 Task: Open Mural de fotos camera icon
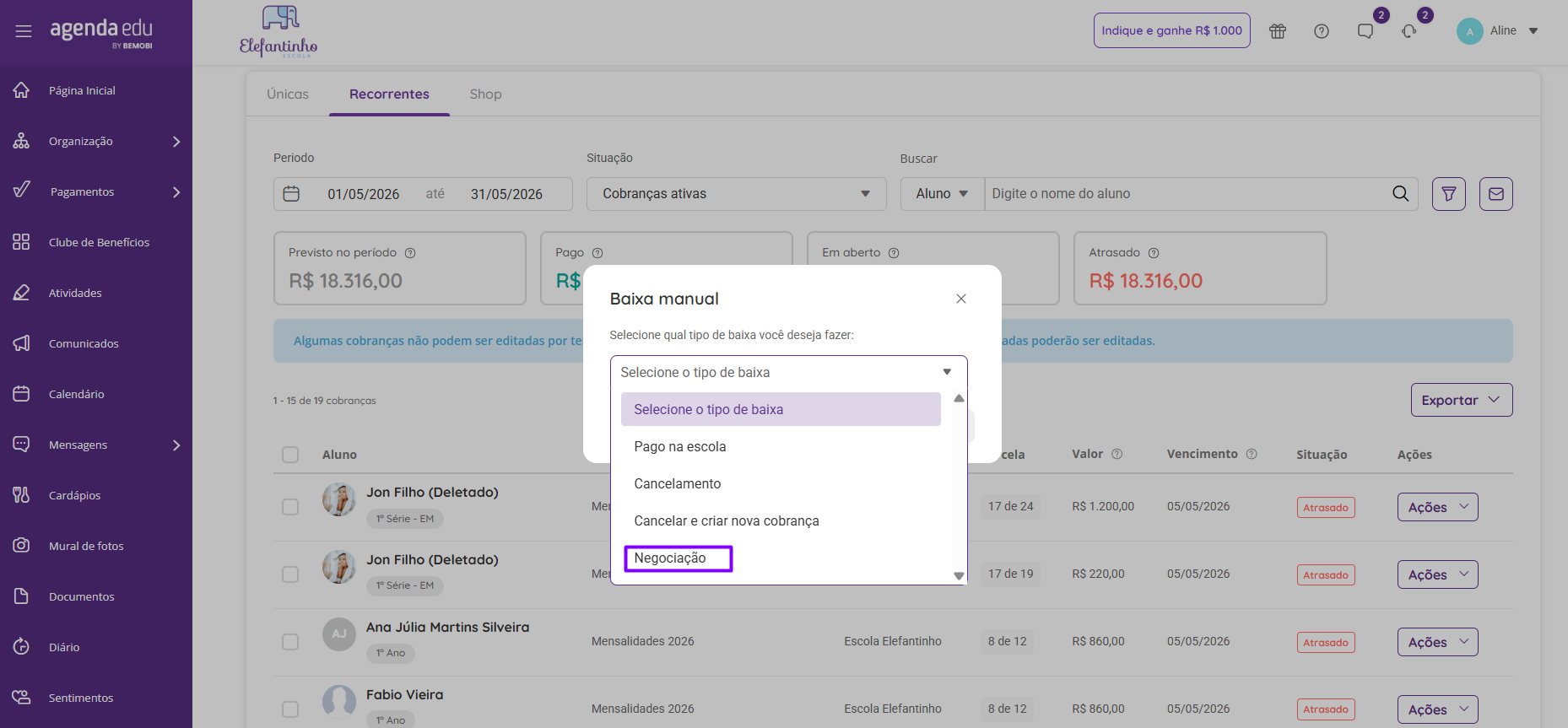click(21, 546)
